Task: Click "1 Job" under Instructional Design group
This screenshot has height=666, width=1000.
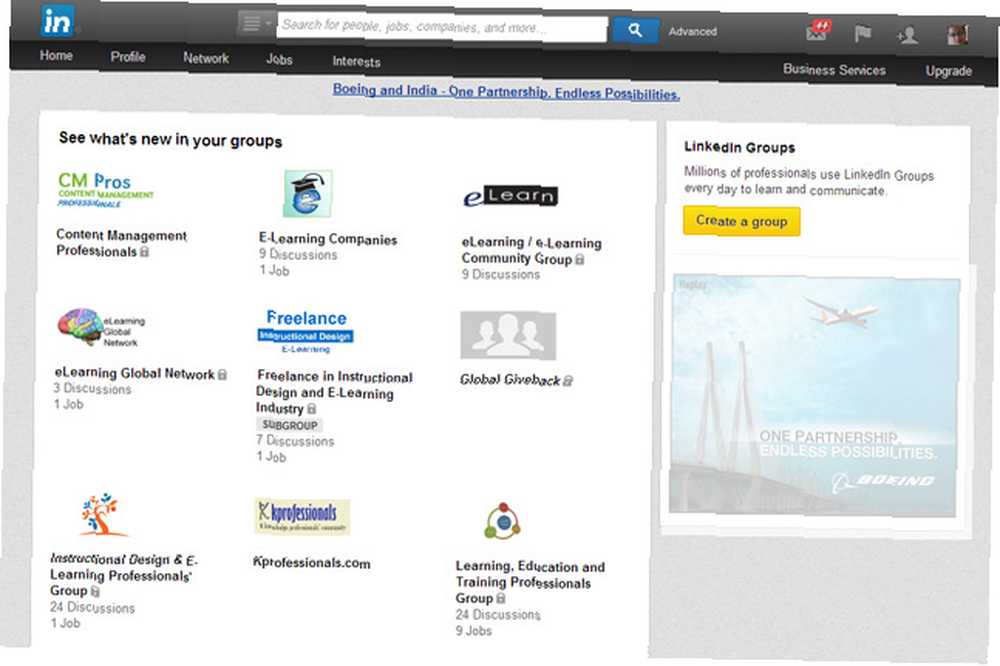Action: 66,623
